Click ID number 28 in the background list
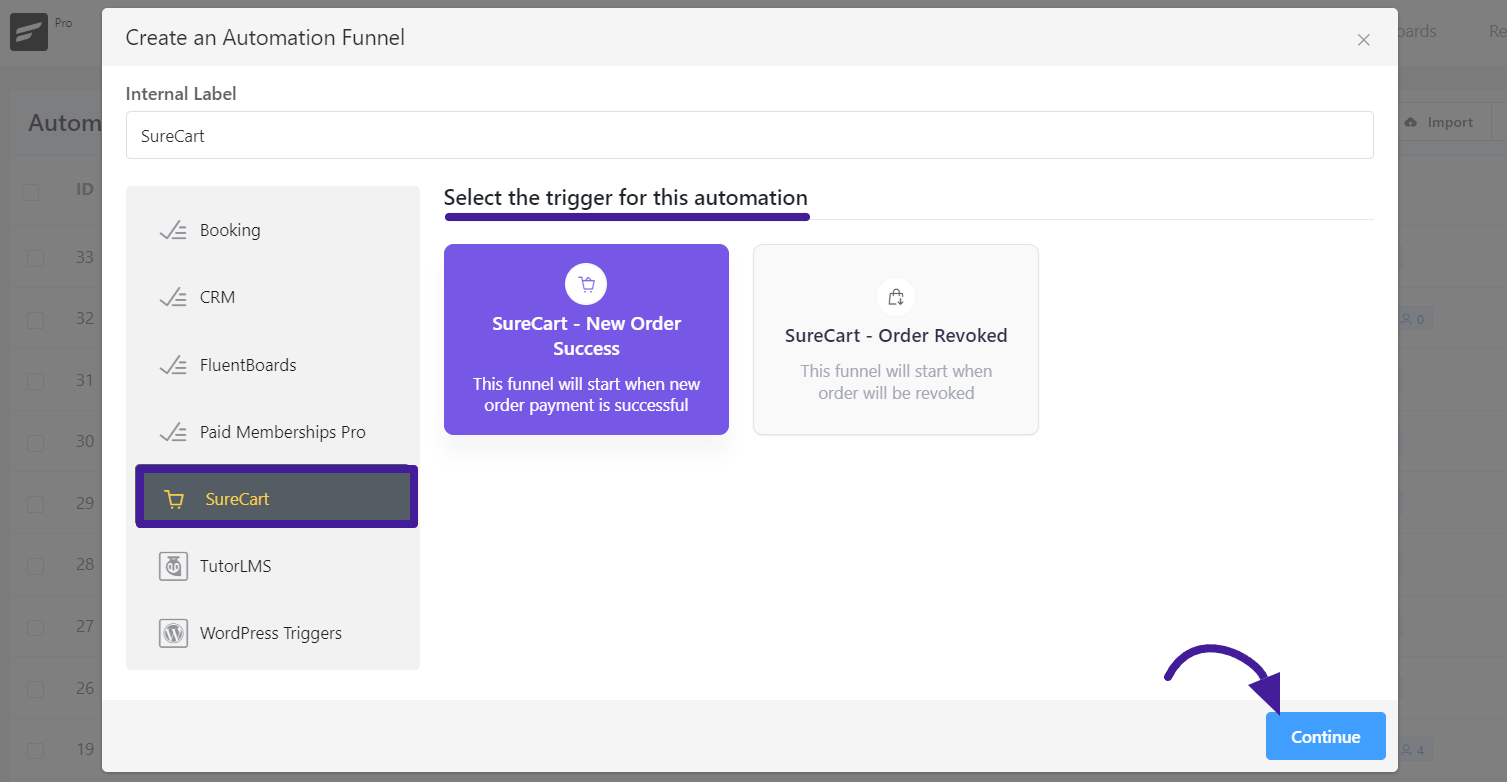Image resolution: width=1507 pixels, height=782 pixels. click(85, 564)
